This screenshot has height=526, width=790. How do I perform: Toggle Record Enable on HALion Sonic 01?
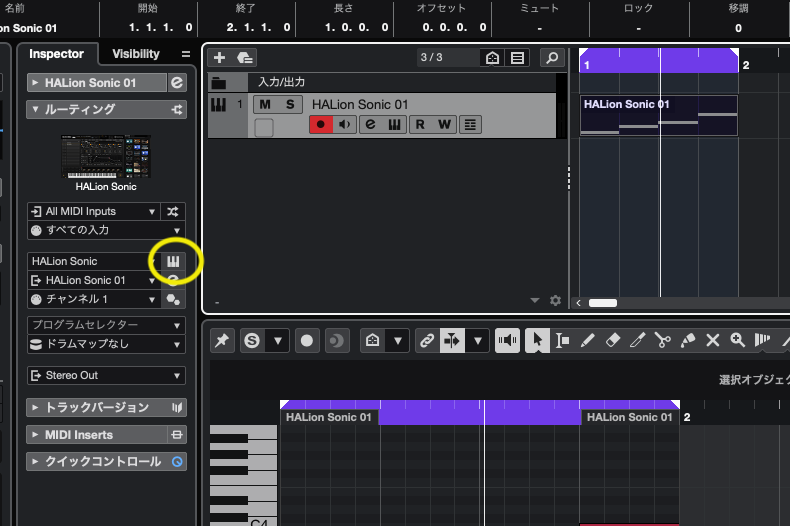[x=321, y=124]
